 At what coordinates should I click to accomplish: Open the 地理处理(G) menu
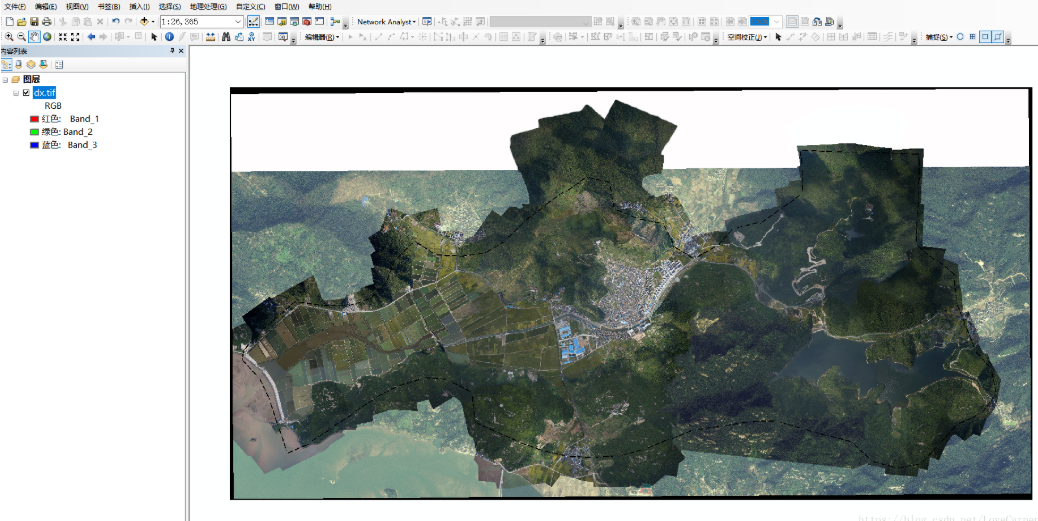208,6
